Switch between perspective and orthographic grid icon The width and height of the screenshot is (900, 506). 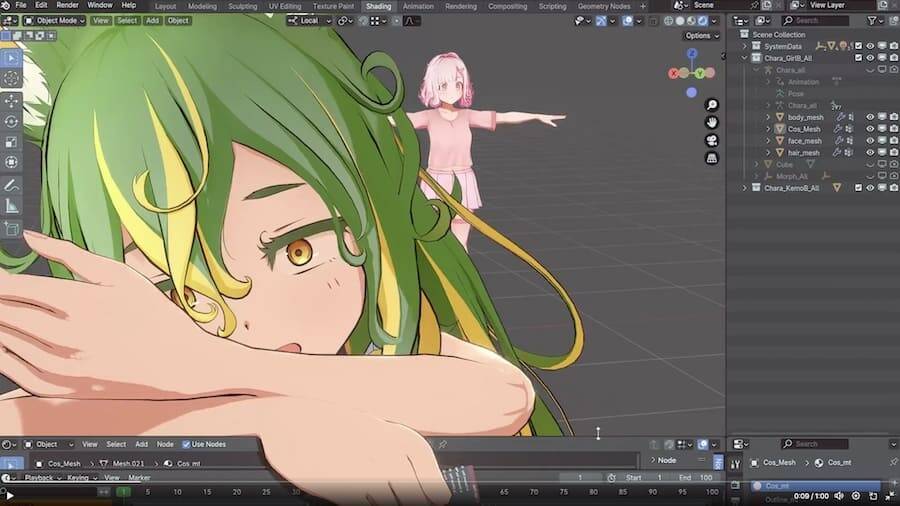[712, 158]
